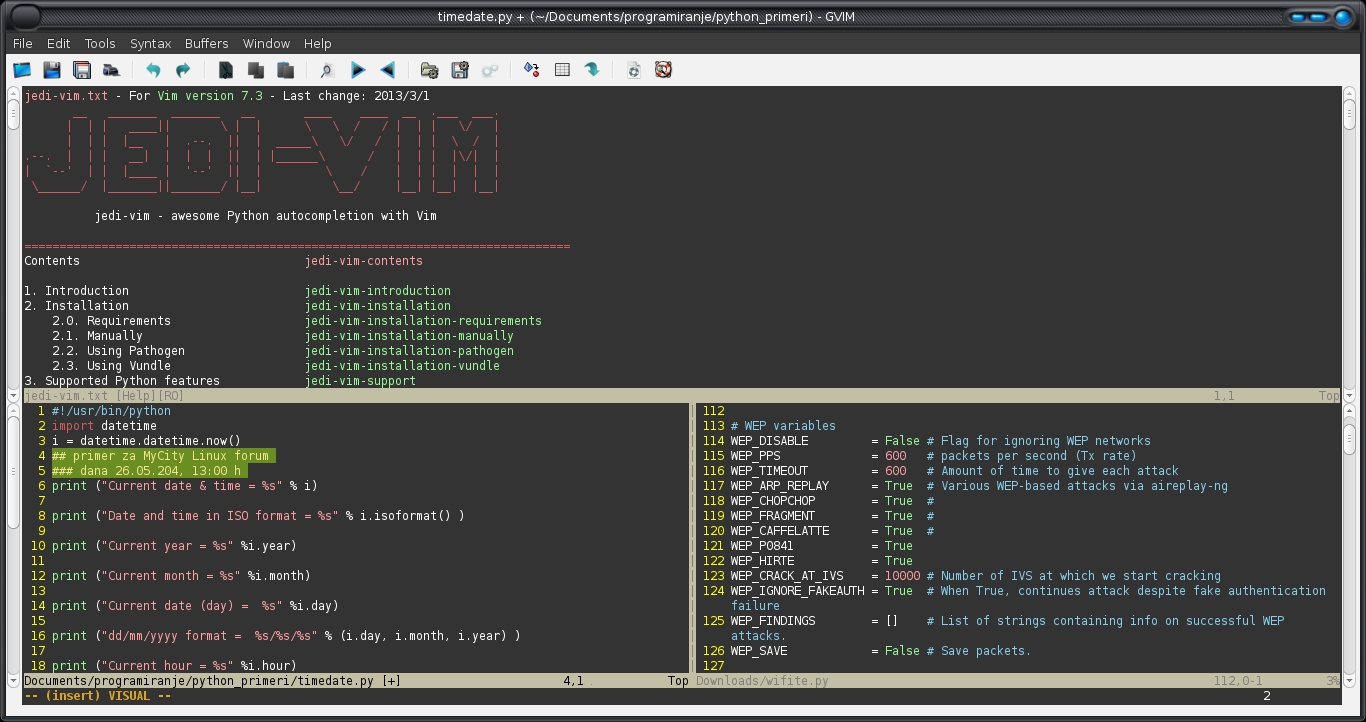Expand the Tools menu
The width and height of the screenshot is (1366, 722).
100,44
